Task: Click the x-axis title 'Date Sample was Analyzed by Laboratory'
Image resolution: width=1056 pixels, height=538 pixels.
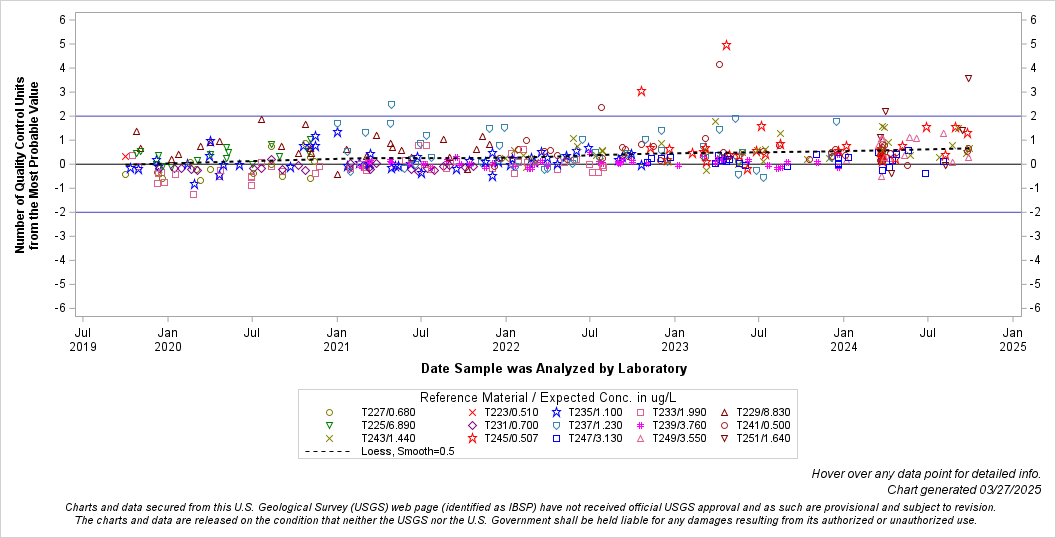Action: [554, 368]
